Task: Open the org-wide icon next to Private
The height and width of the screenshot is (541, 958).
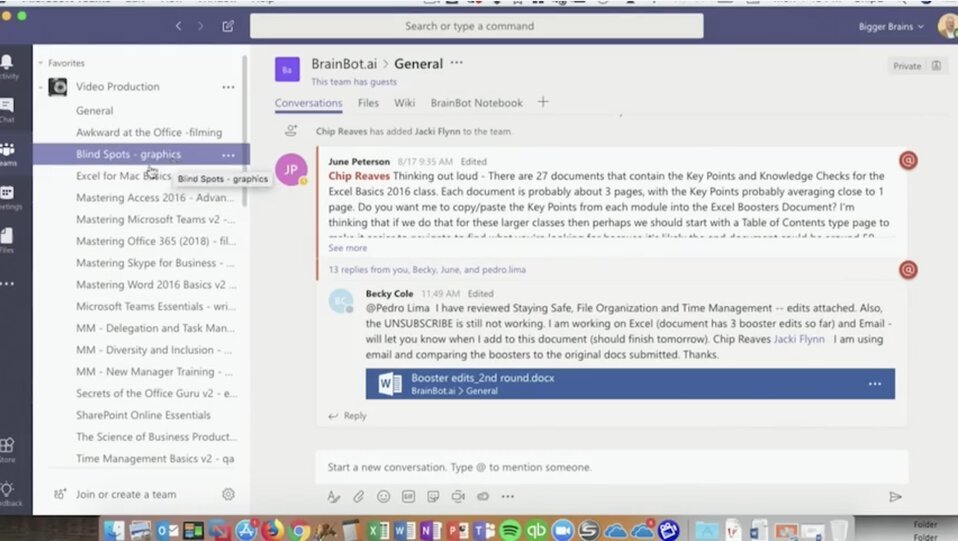Action: (x=936, y=66)
